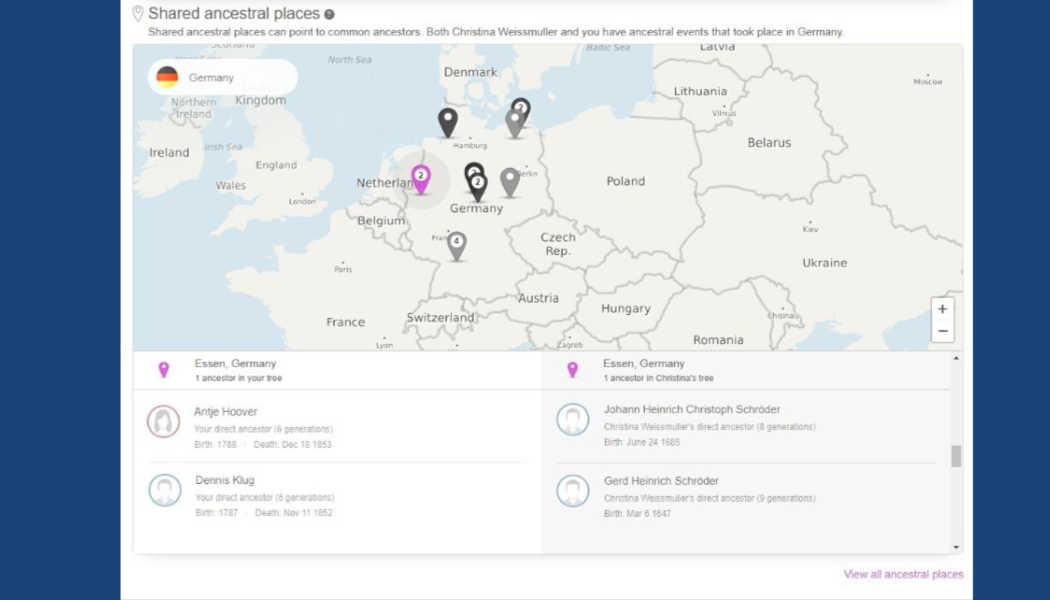Zoom in the map with the plus button
1050x600 pixels.
pyautogui.click(x=942, y=309)
